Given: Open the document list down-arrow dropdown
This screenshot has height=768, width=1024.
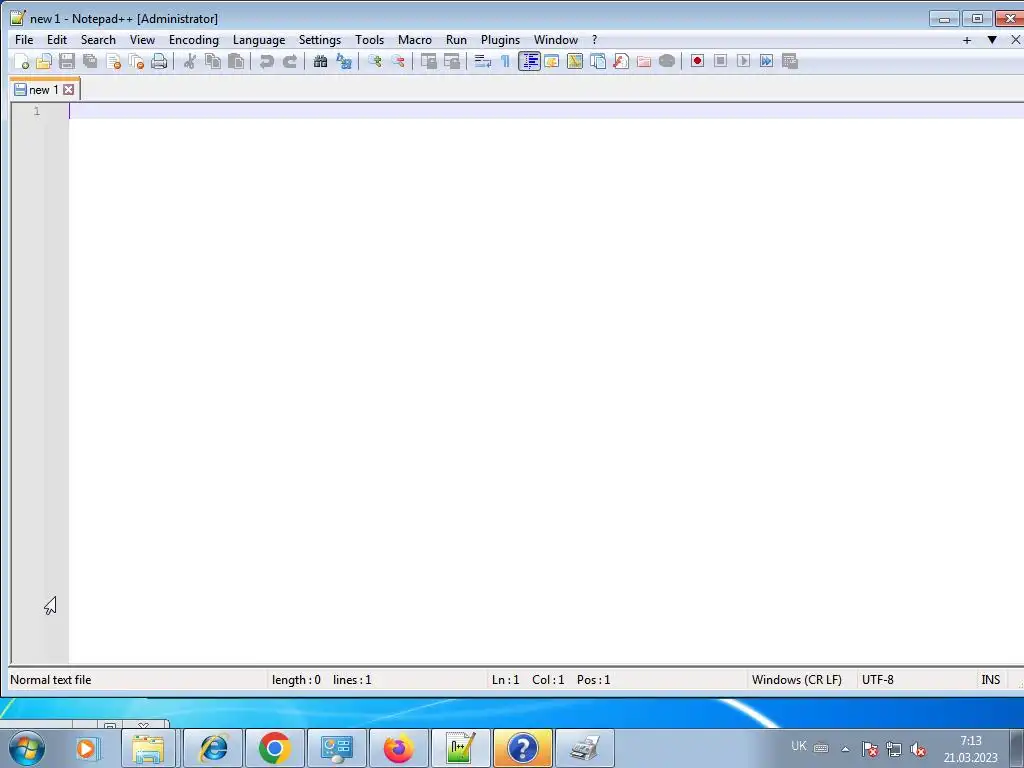Looking at the screenshot, I should tap(992, 40).
